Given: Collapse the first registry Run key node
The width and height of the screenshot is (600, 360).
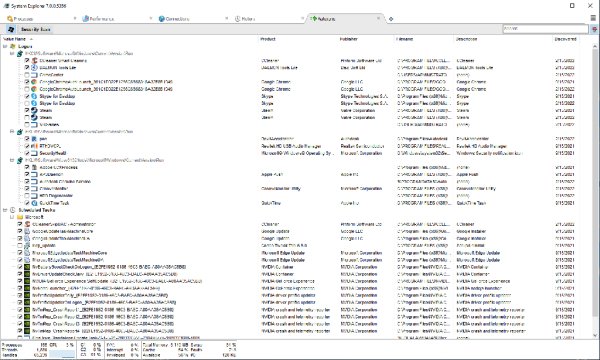Looking at the screenshot, I should pos(12,54).
